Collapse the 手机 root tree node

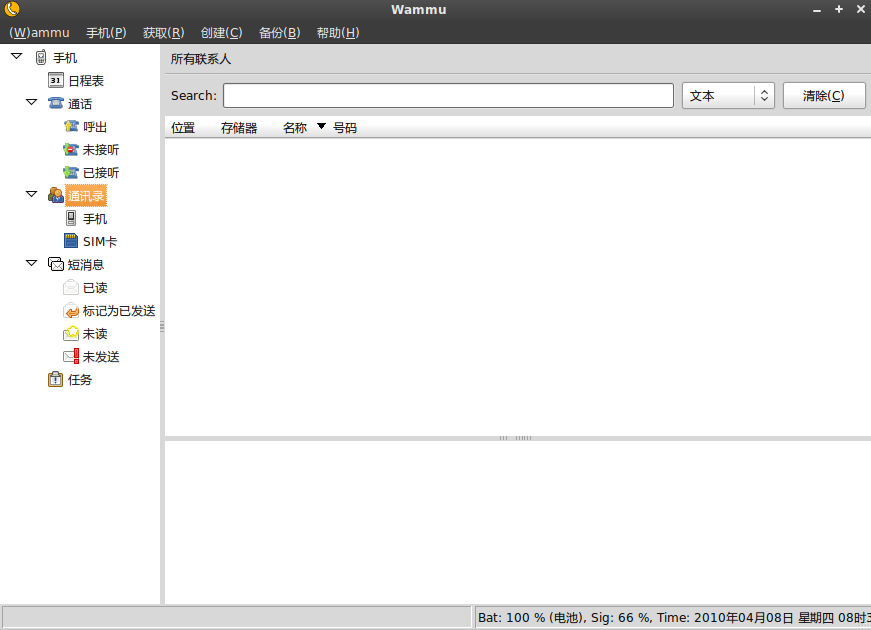[x=16, y=57]
